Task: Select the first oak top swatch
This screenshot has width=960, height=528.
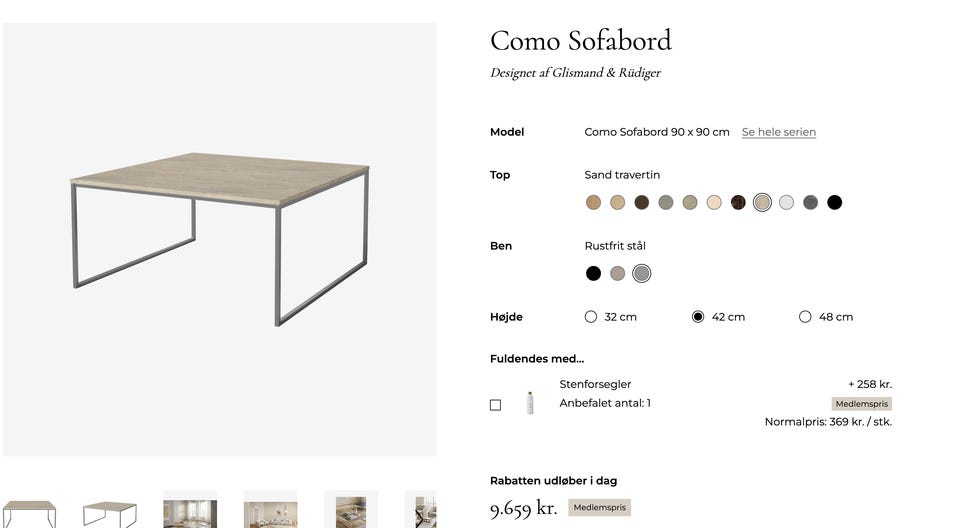Action: pos(594,203)
